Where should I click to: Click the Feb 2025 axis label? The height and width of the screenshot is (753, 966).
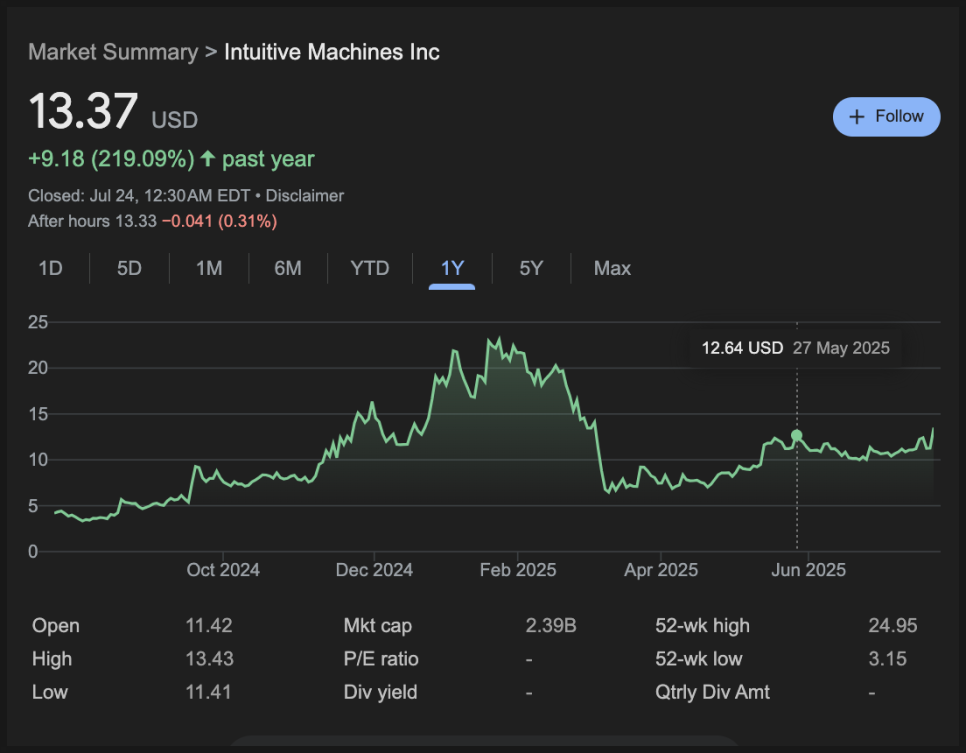(518, 570)
